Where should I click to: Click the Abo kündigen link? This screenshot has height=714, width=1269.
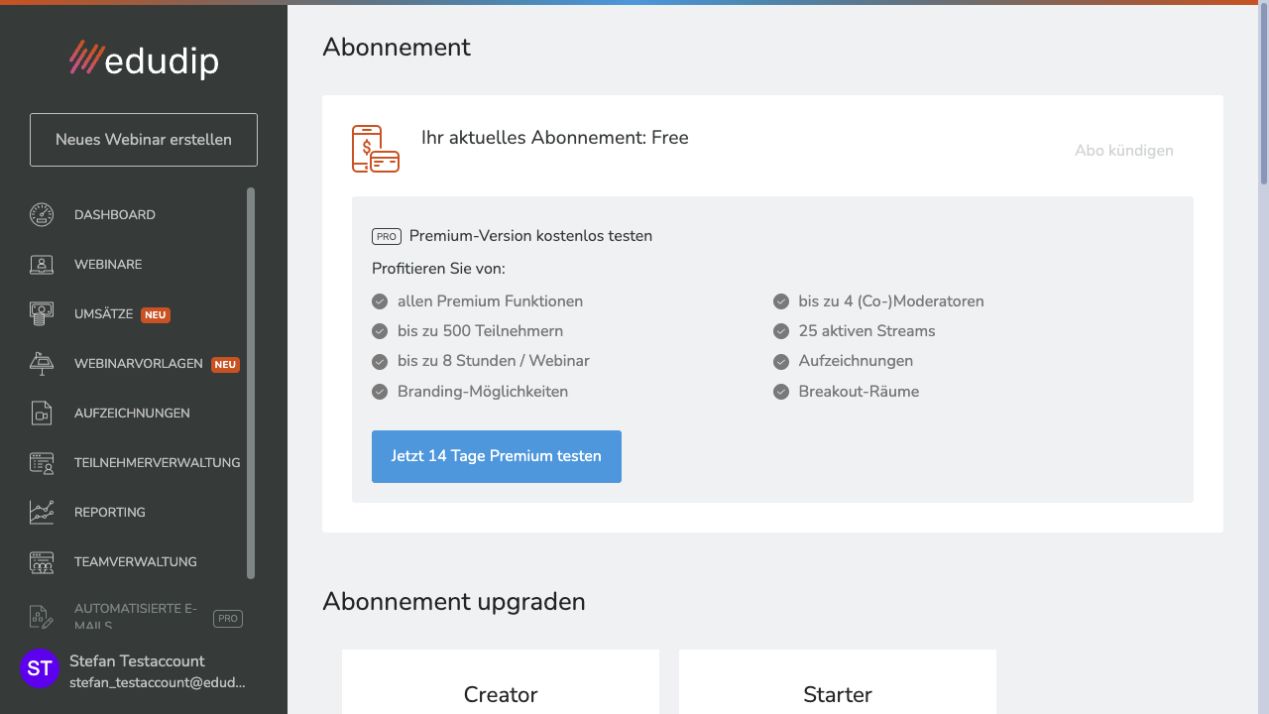point(1124,150)
